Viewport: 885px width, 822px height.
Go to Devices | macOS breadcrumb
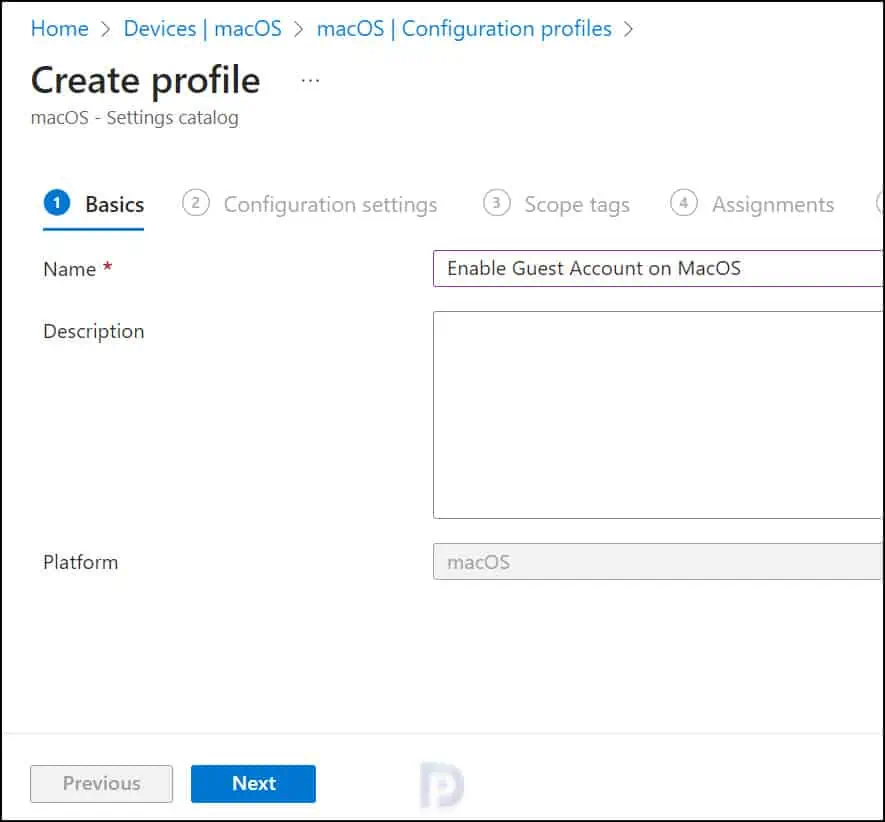[202, 28]
